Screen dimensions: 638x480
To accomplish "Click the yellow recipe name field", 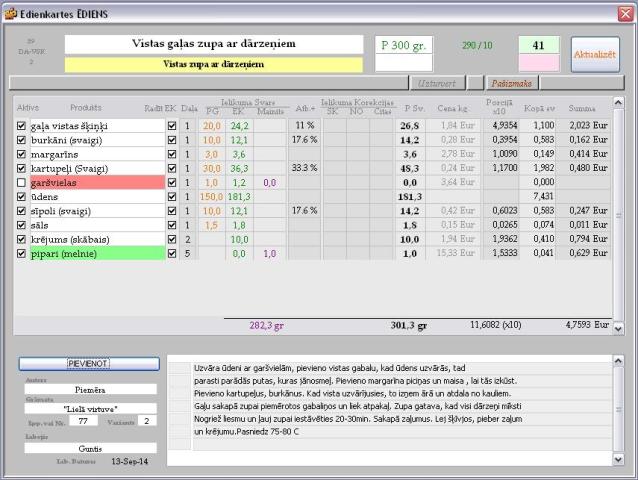I will [213, 64].
